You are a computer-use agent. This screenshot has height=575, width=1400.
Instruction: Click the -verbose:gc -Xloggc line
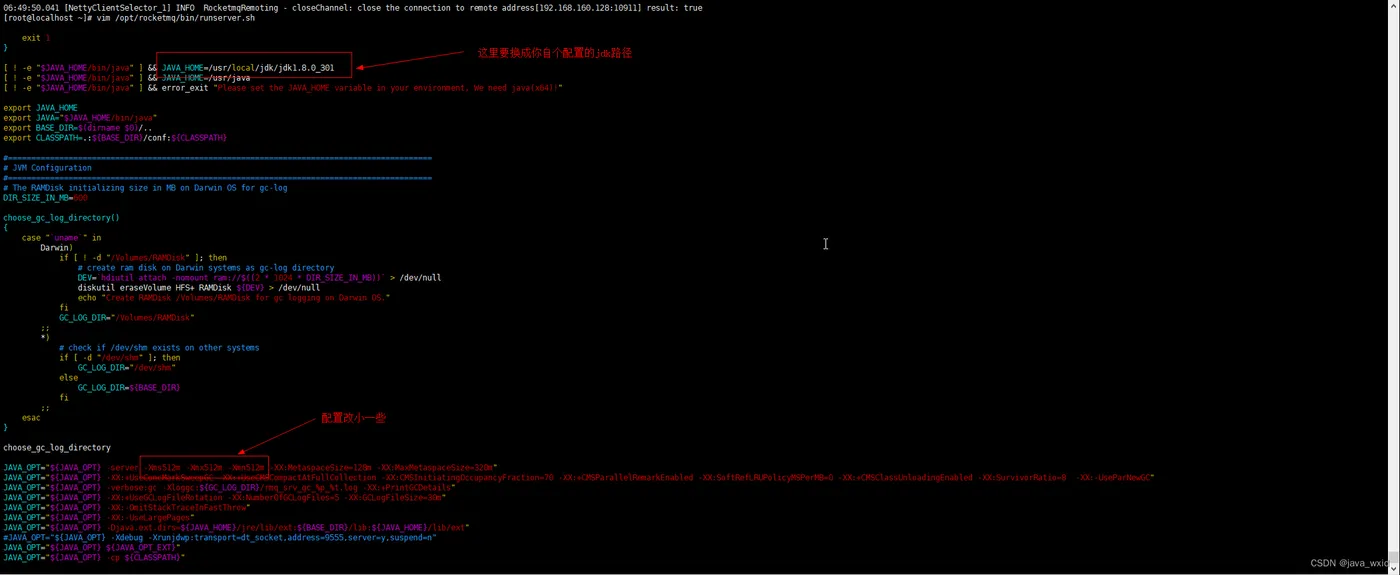coord(229,487)
